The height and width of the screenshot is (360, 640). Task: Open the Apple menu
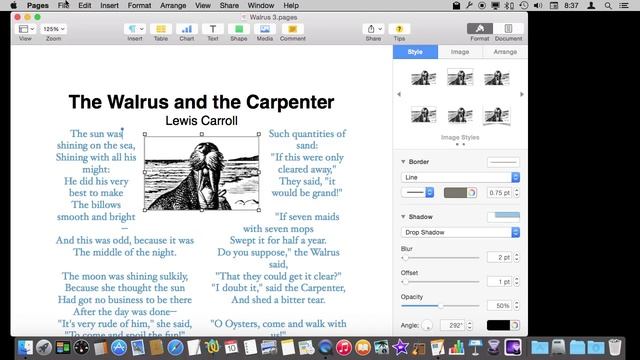(13, 5)
